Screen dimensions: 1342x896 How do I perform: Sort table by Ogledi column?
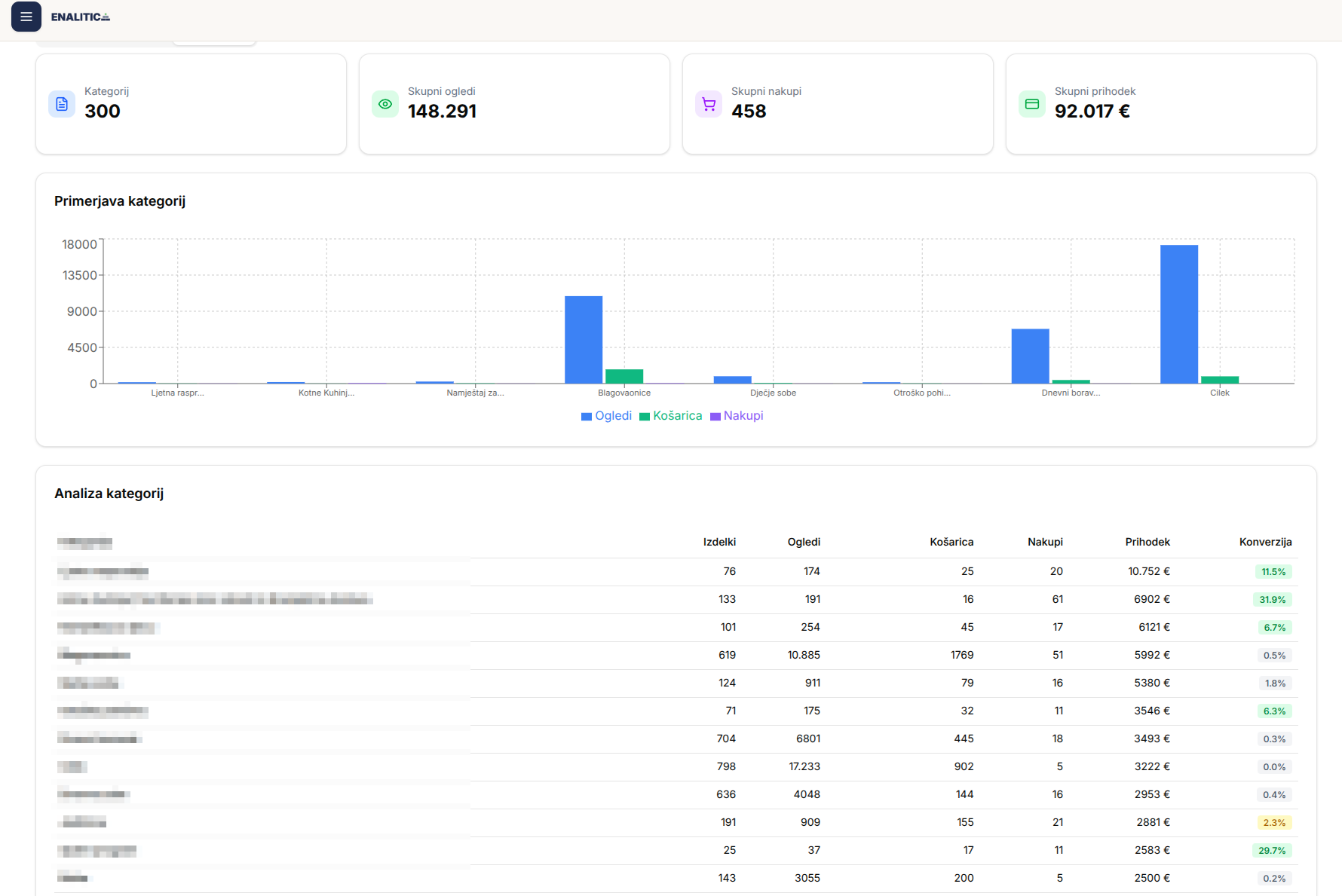pos(804,542)
